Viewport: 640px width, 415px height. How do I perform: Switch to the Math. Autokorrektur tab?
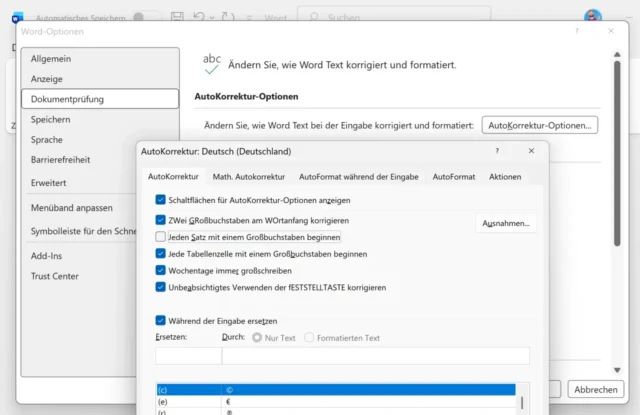[249, 177]
